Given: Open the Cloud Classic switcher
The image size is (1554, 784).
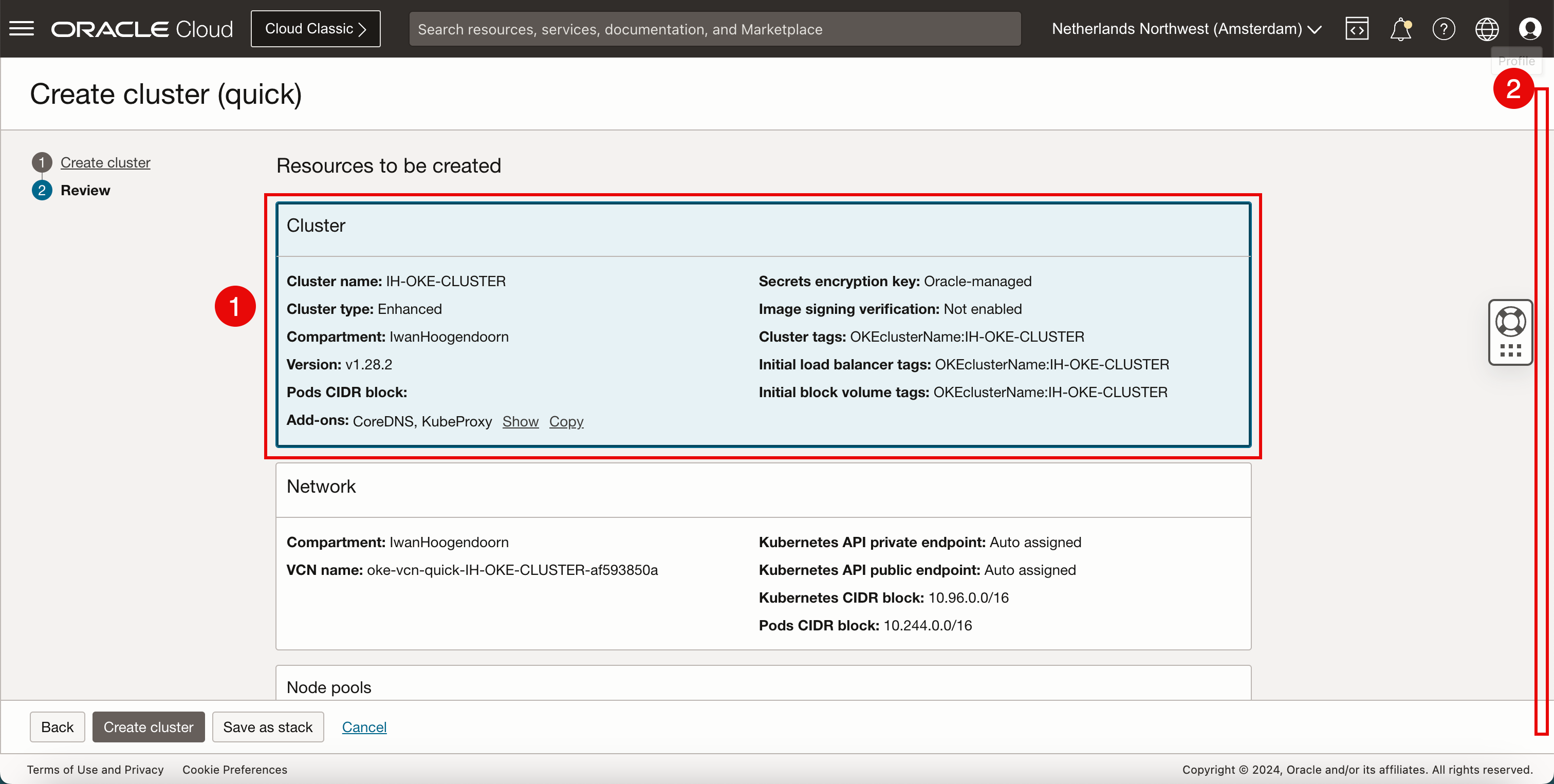Looking at the screenshot, I should click(x=316, y=29).
